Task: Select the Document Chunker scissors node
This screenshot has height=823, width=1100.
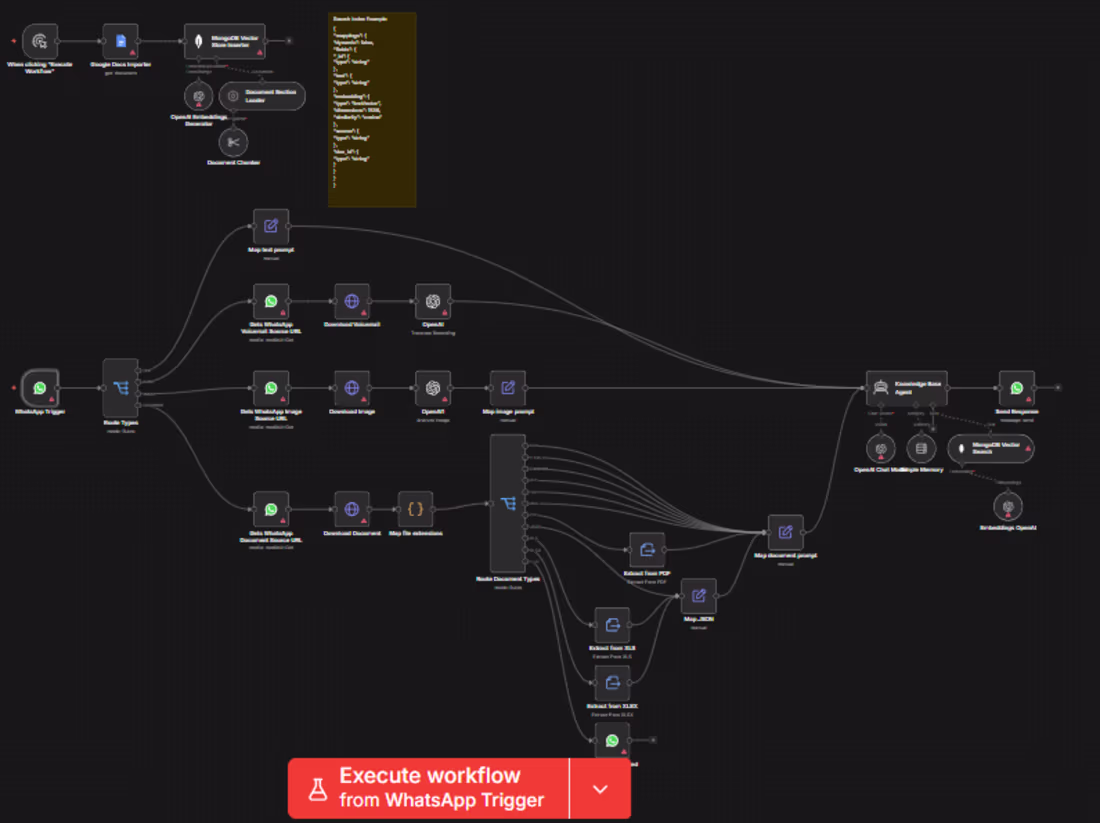Action: point(234,142)
